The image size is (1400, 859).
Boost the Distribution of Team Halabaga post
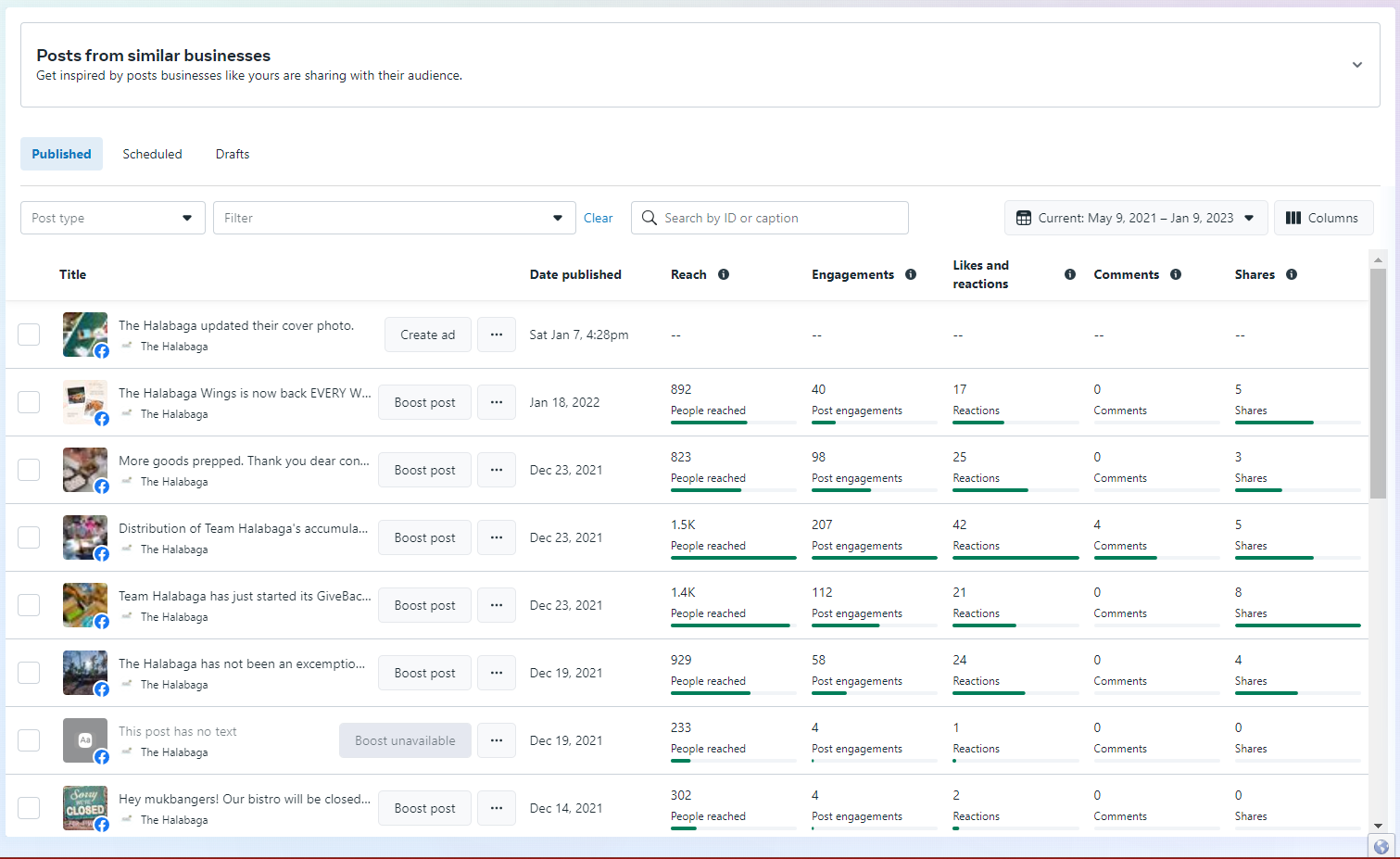(424, 537)
